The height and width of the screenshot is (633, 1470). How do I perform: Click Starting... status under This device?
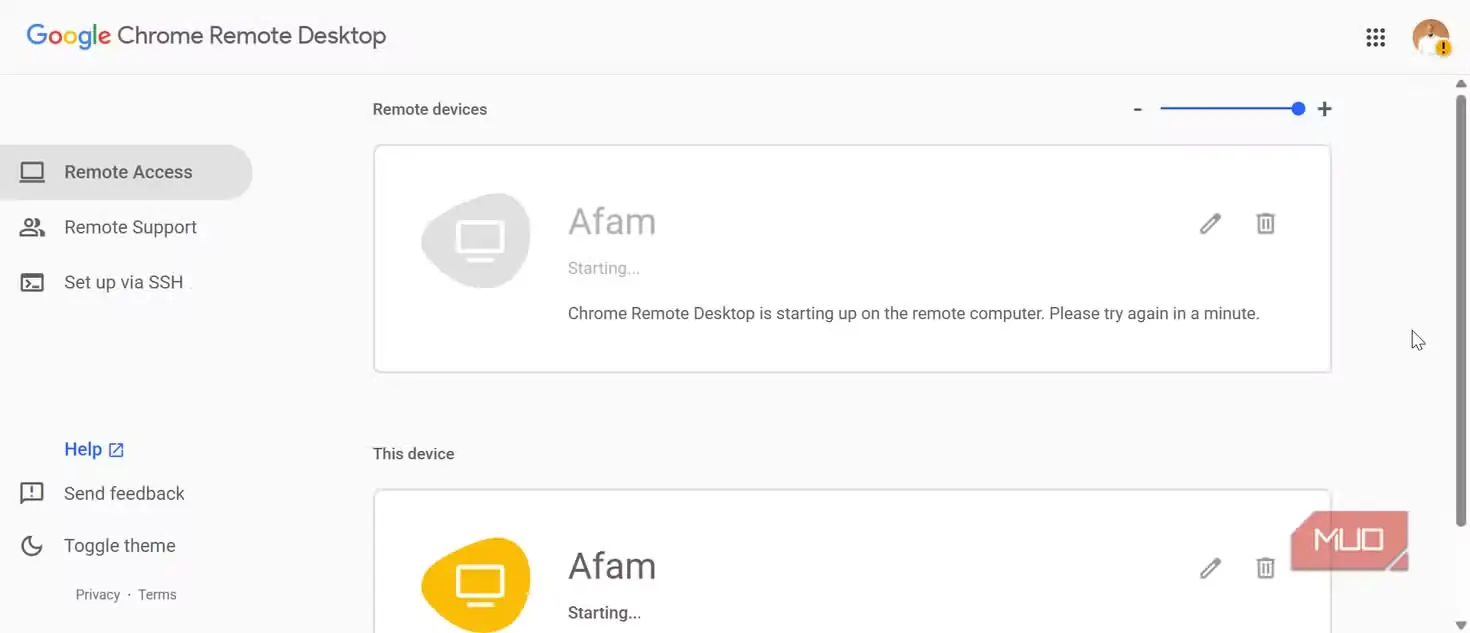[604, 612]
